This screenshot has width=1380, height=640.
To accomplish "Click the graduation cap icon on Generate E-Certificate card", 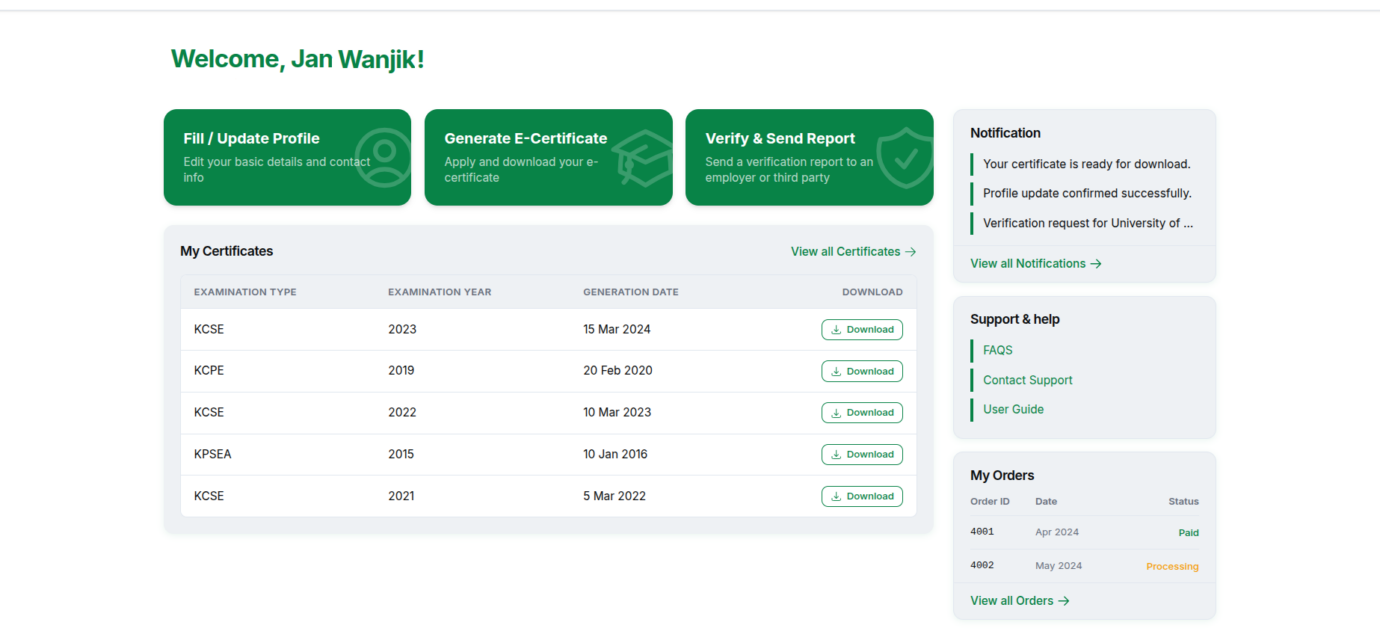I will [642, 157].
